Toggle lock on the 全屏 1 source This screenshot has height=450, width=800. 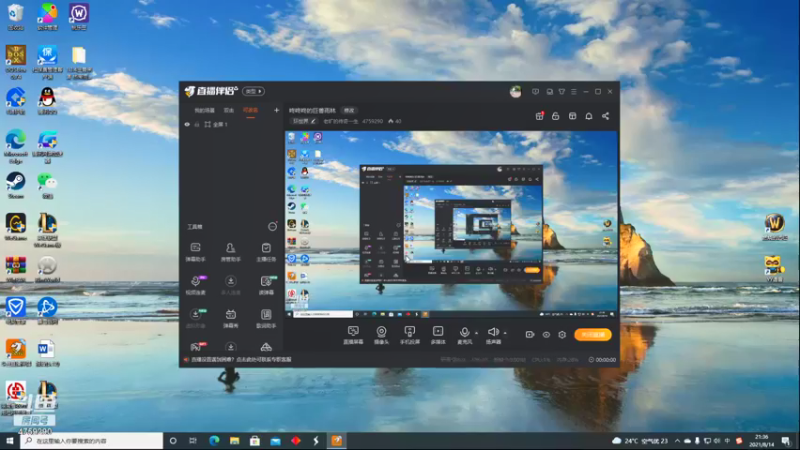coord(197,124)
